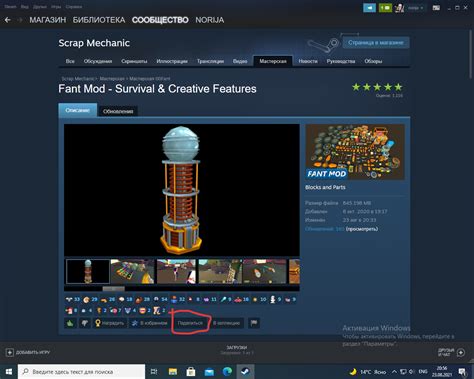Click the Windows taskbar search field
Image resolution: width=474 pixels, height=379 pixels.
click(82, 371)
